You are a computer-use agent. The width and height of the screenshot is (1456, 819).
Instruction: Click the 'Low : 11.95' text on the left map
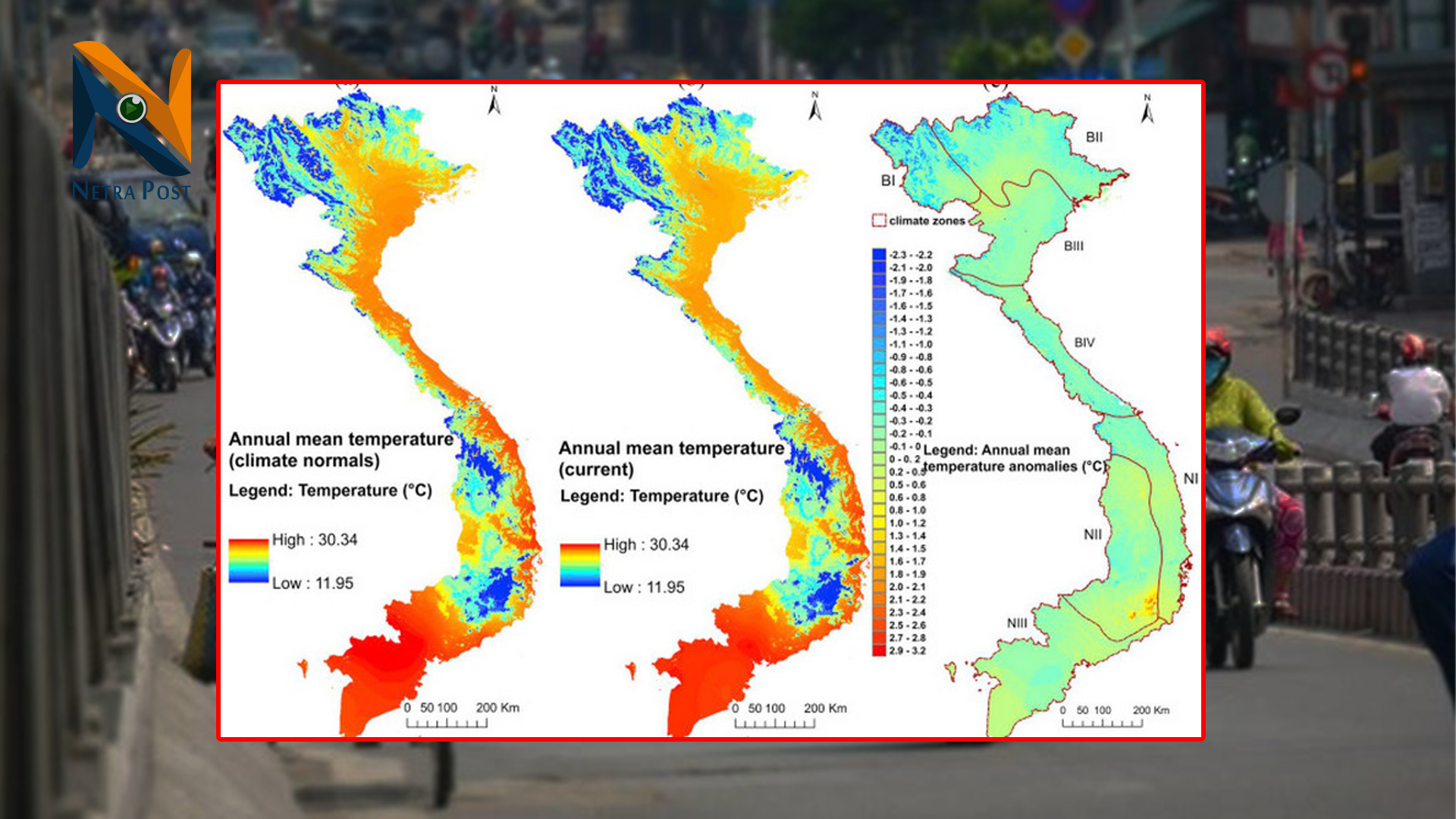(x=312, y=583)
